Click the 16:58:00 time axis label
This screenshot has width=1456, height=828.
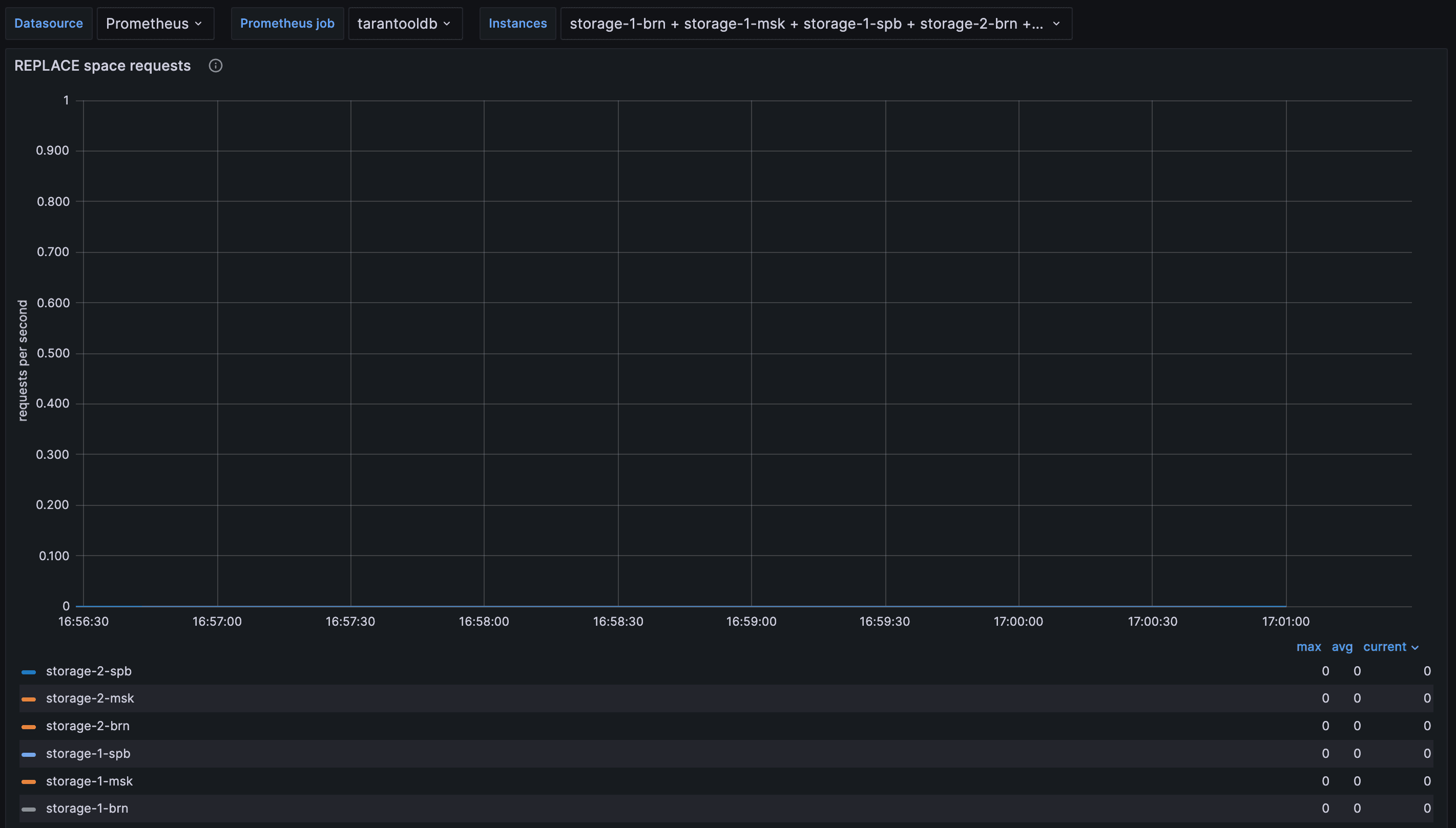point(484,622)
